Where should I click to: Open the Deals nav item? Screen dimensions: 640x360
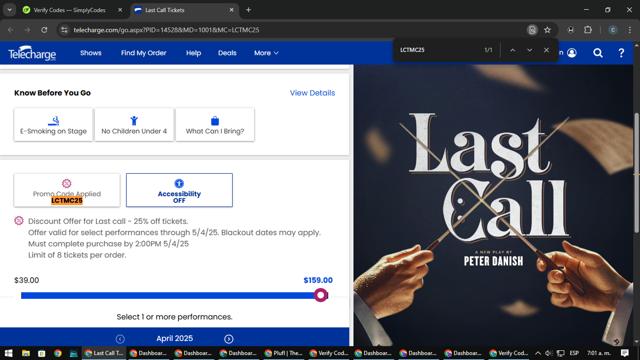click(x=227, y=53)
